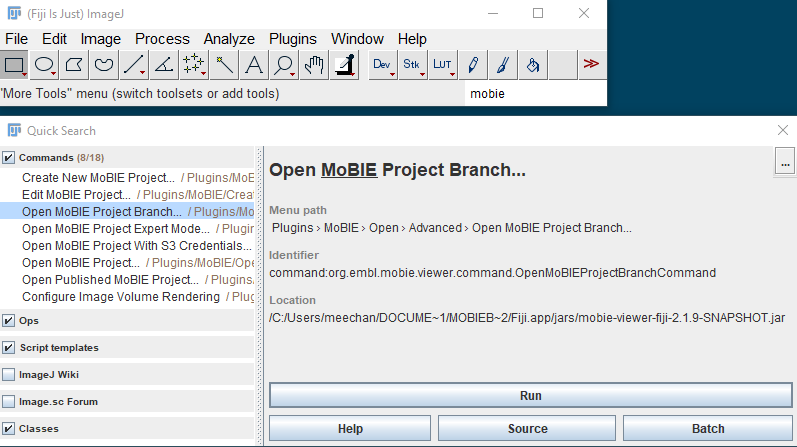
Task: Select Open MoBIE Project... result
Action: pos(127,263)
